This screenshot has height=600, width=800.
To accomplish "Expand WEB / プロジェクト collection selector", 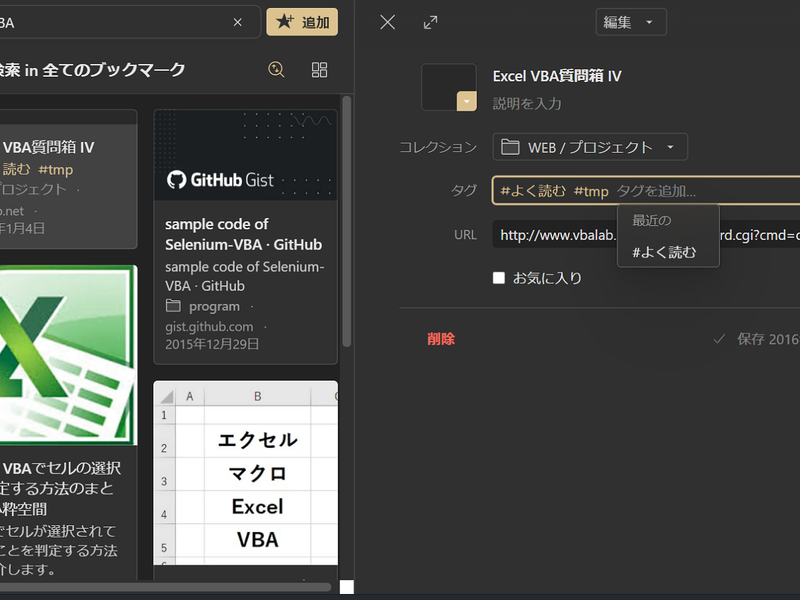I will click(590, 147).
